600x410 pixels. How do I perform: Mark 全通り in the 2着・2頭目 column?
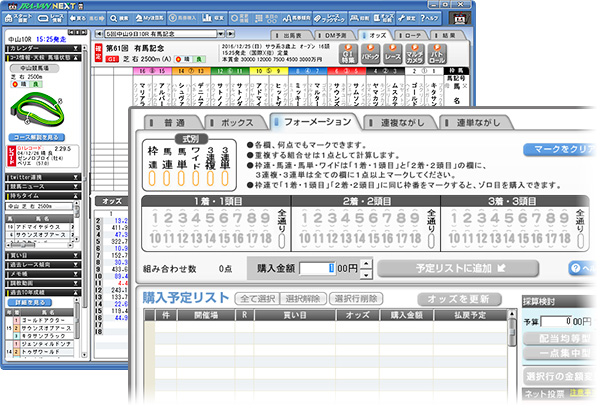point(431,241)
